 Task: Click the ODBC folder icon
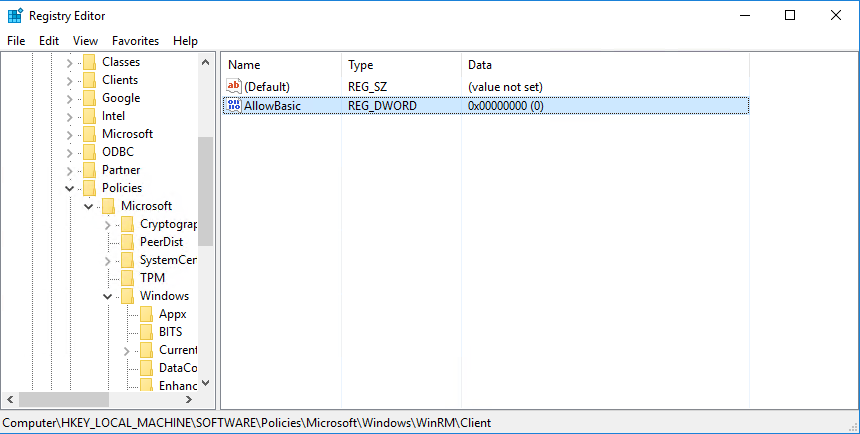pyautogui.click(x=90, y=152)
